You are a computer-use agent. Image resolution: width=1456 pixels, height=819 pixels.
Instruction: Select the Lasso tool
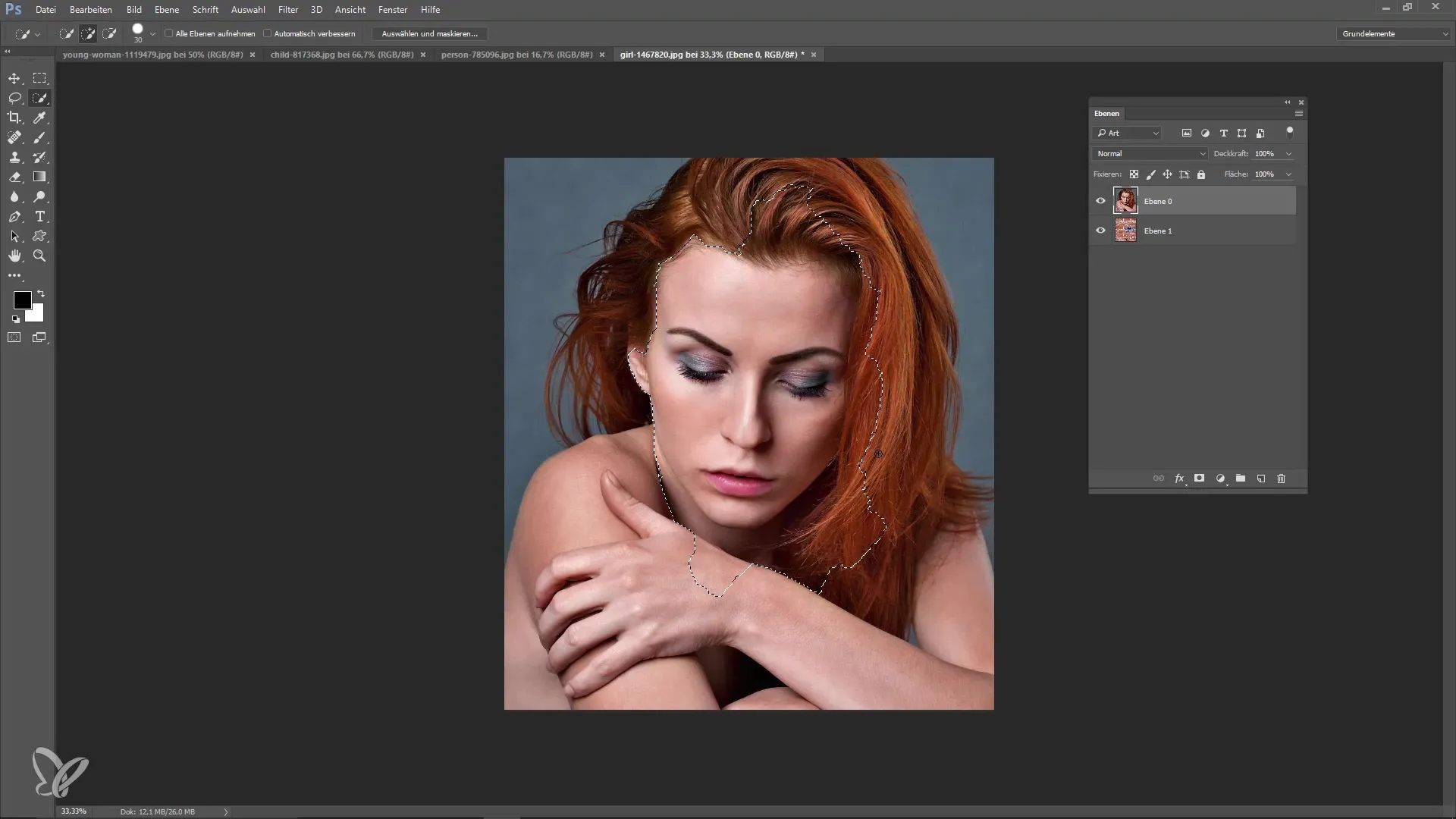[x=14, y=98]
